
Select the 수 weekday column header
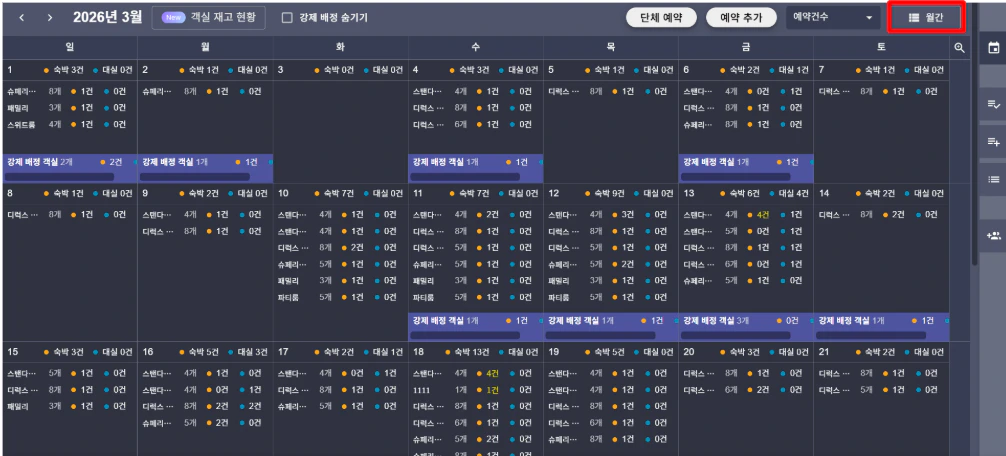(x=475, y=47)
